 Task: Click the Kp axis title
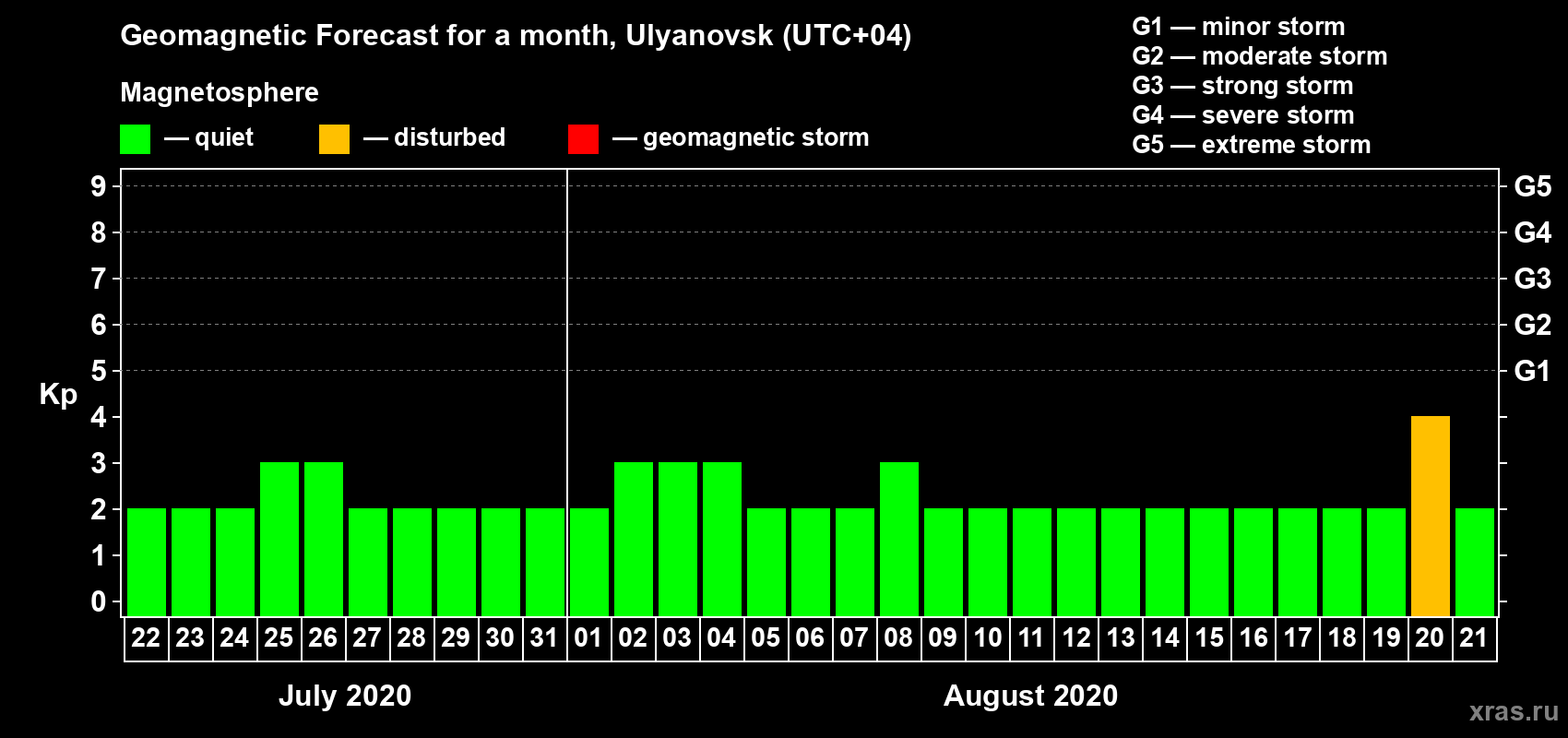point(58,395)
